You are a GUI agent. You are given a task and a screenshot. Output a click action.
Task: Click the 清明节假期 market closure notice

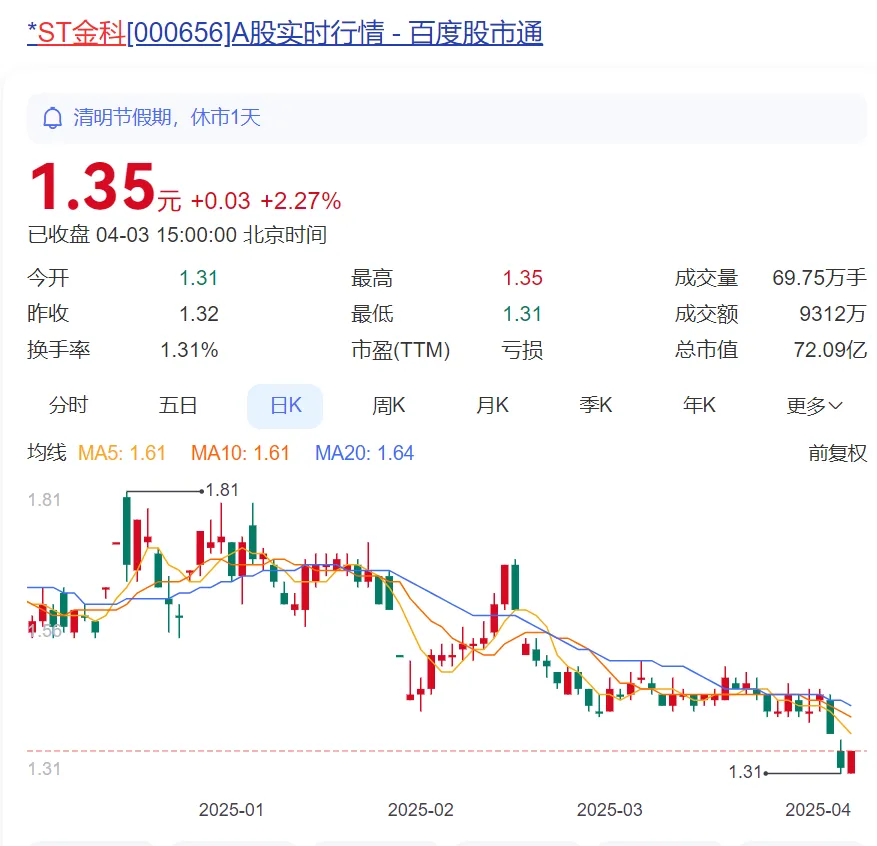tap(166, 118)
